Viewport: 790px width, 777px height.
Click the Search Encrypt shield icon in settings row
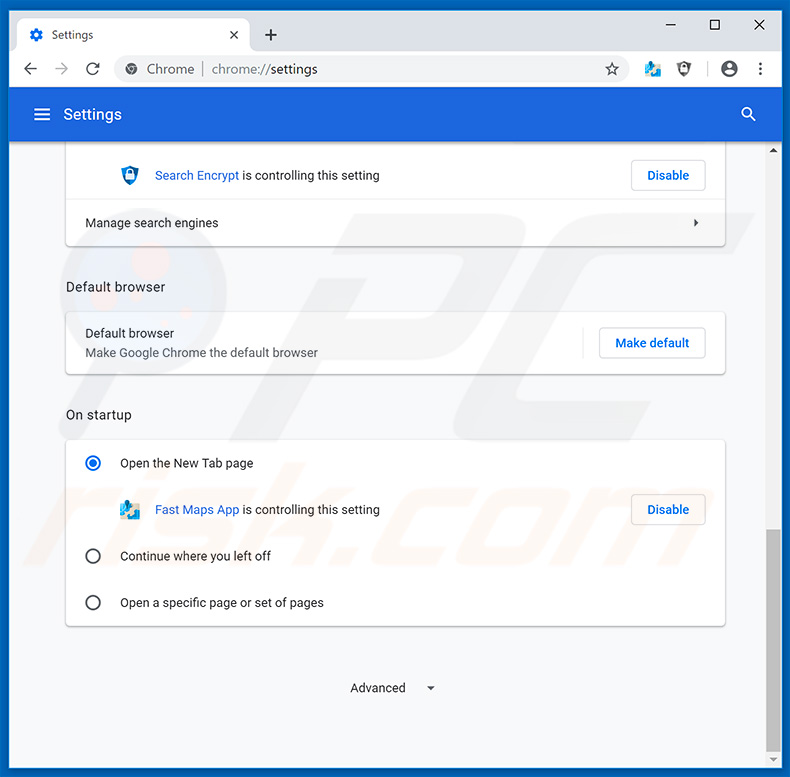tap(130, 175)
